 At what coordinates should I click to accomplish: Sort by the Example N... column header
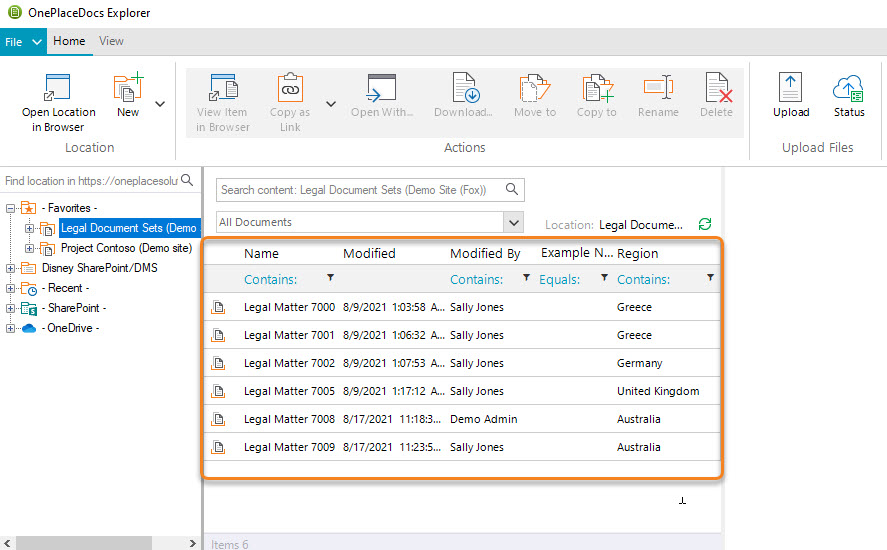coord(576,253)
